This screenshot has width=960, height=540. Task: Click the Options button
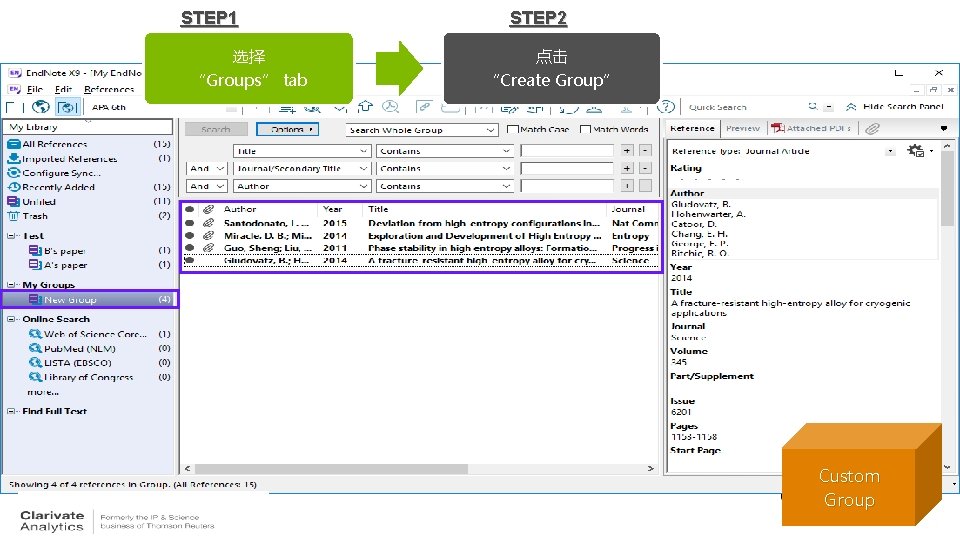point(288,129)
